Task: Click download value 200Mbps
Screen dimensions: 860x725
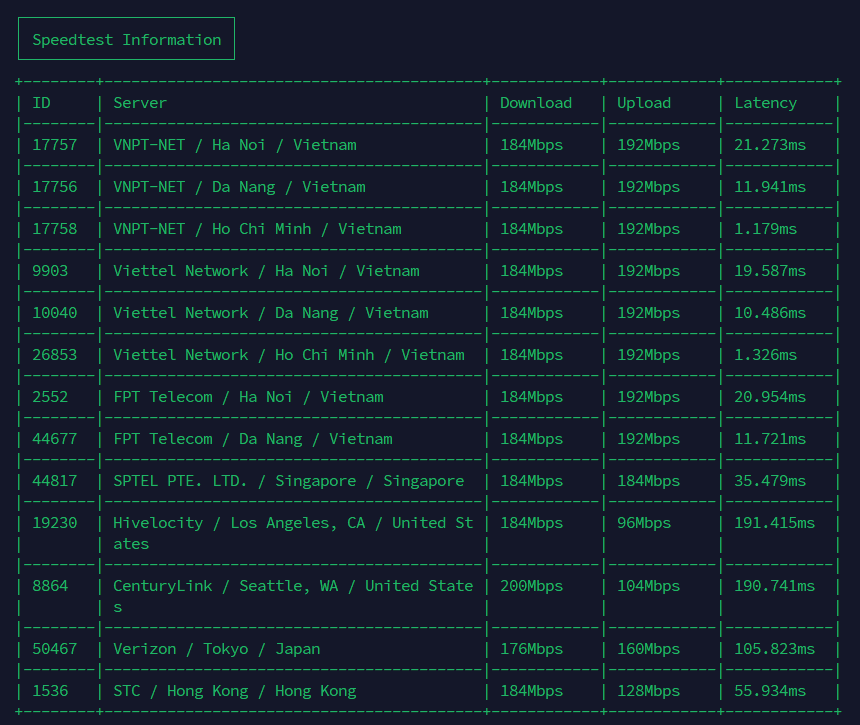Action: (x=531, y=586)
